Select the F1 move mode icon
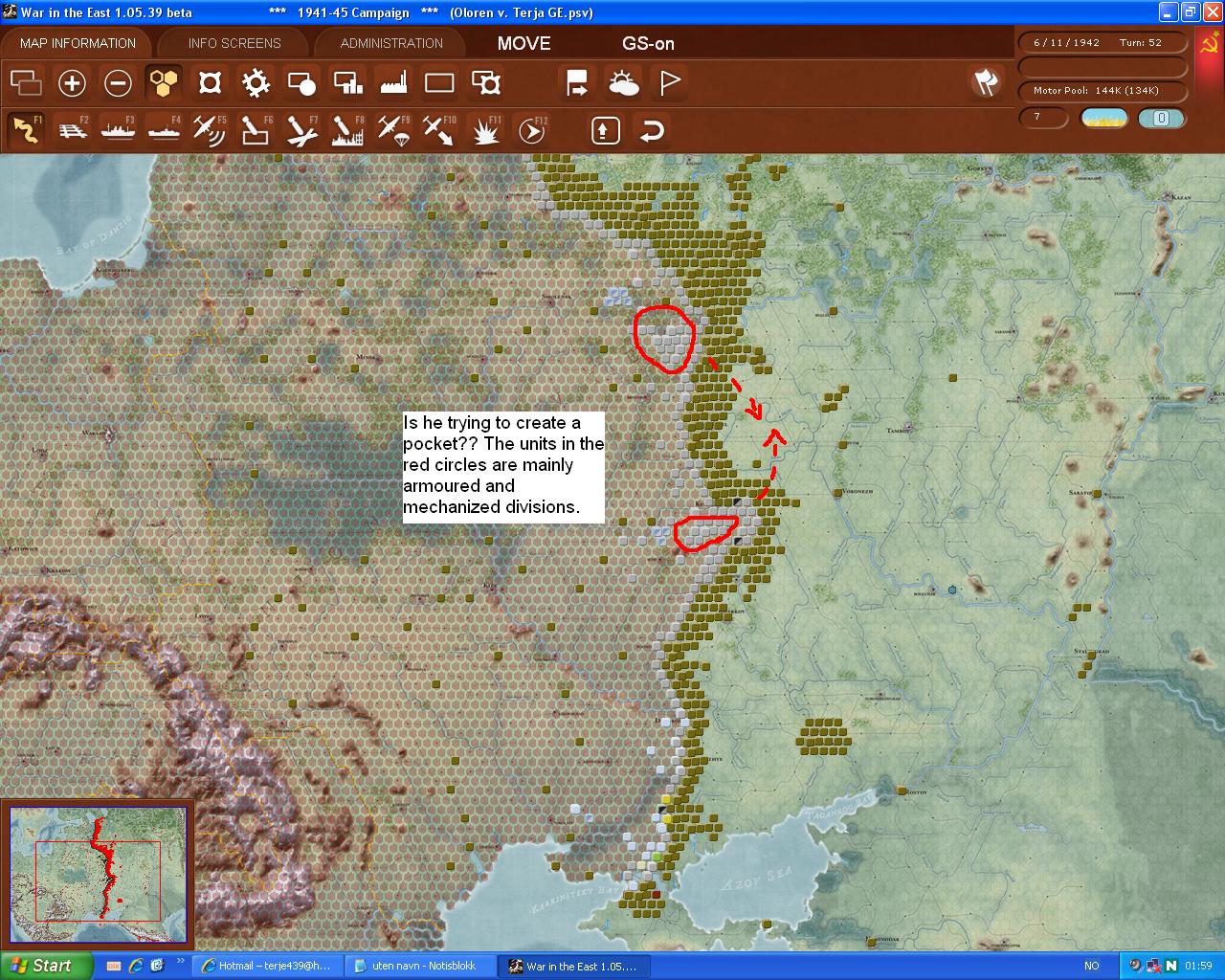The height and width of the screenshot is (980, 1225). [26, 130]
